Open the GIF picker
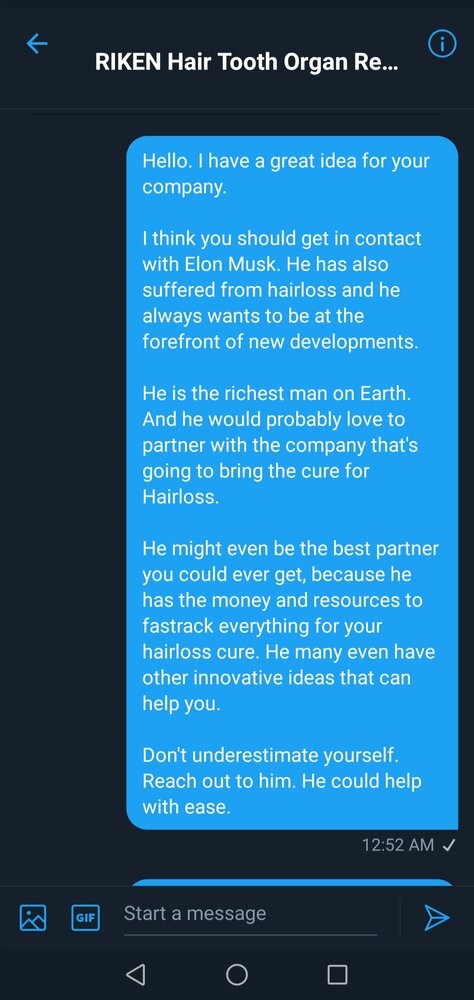Viewport: 474px width, 1000px height. pos(85,918)
